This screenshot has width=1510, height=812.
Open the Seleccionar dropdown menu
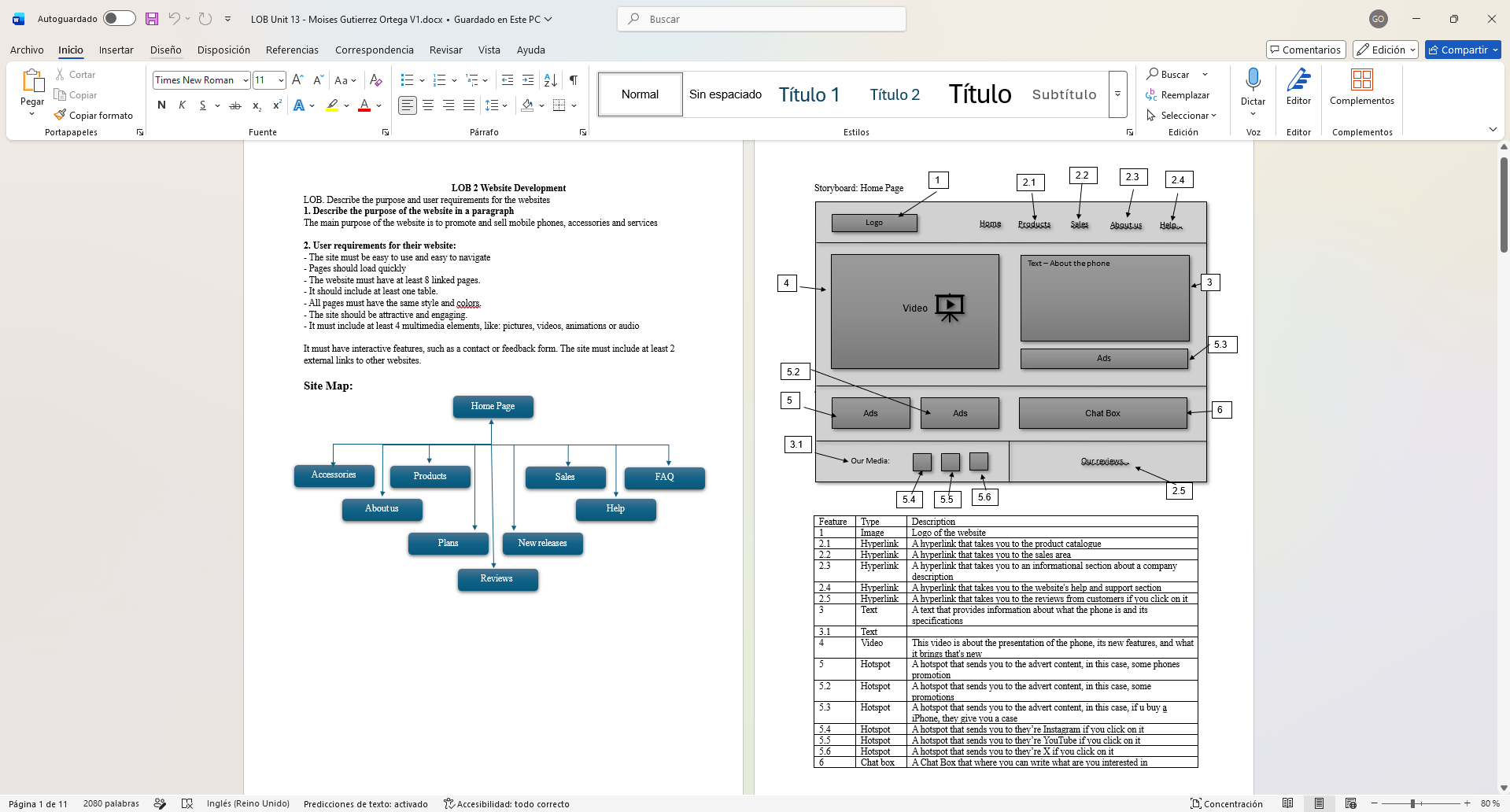tap(1181, 116)
